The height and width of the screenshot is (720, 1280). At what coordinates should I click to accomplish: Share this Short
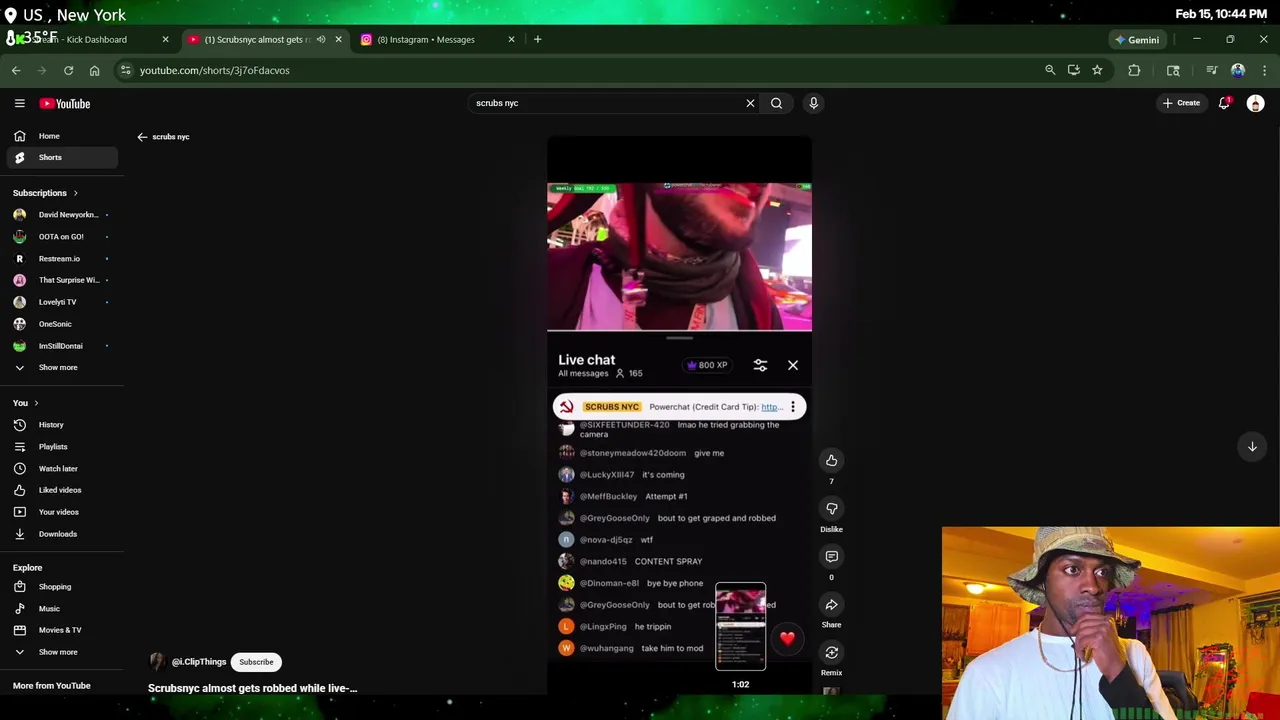(831, 604)
